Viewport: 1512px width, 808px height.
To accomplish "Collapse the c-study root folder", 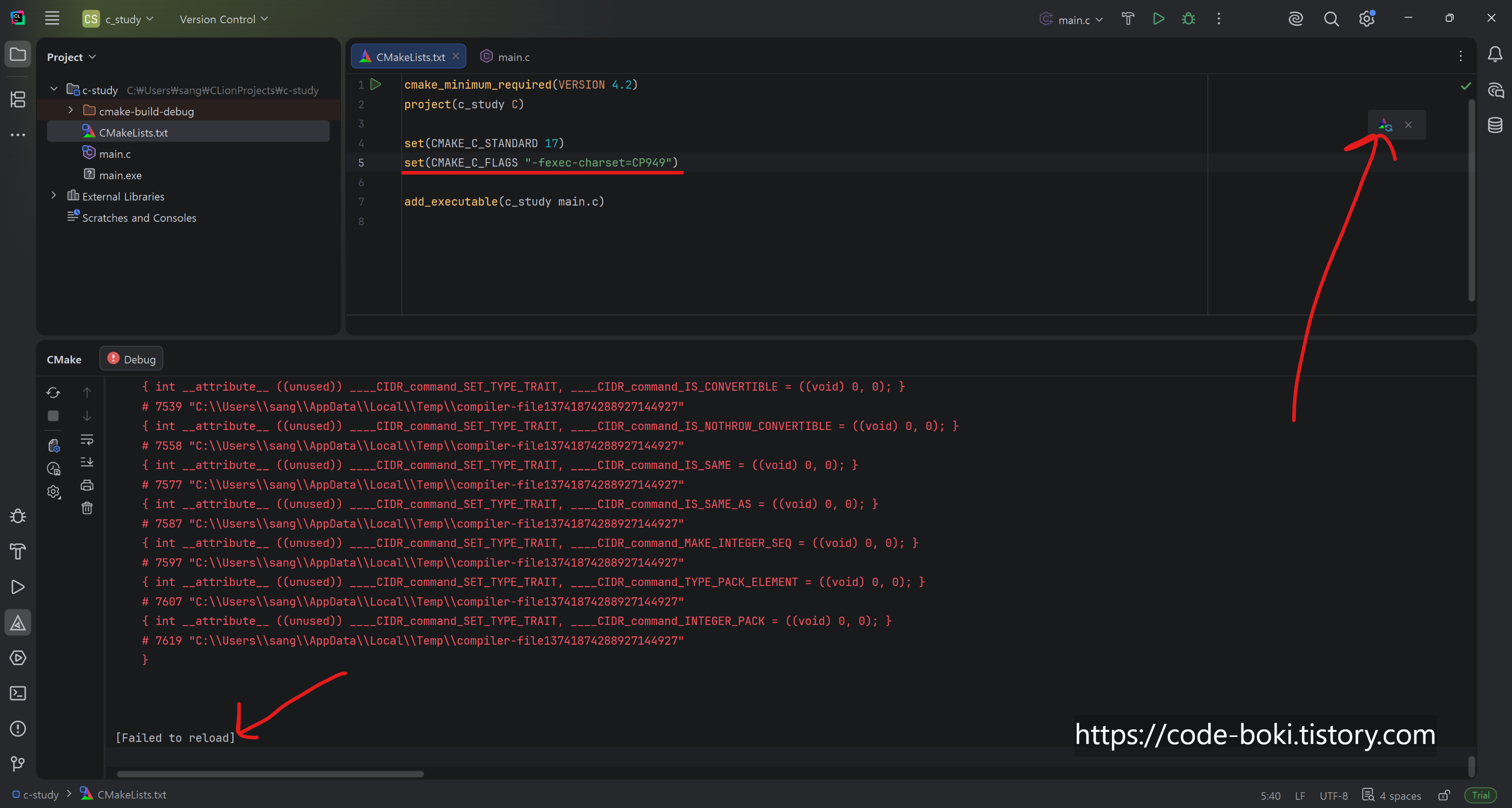I will tap(54, 89).
